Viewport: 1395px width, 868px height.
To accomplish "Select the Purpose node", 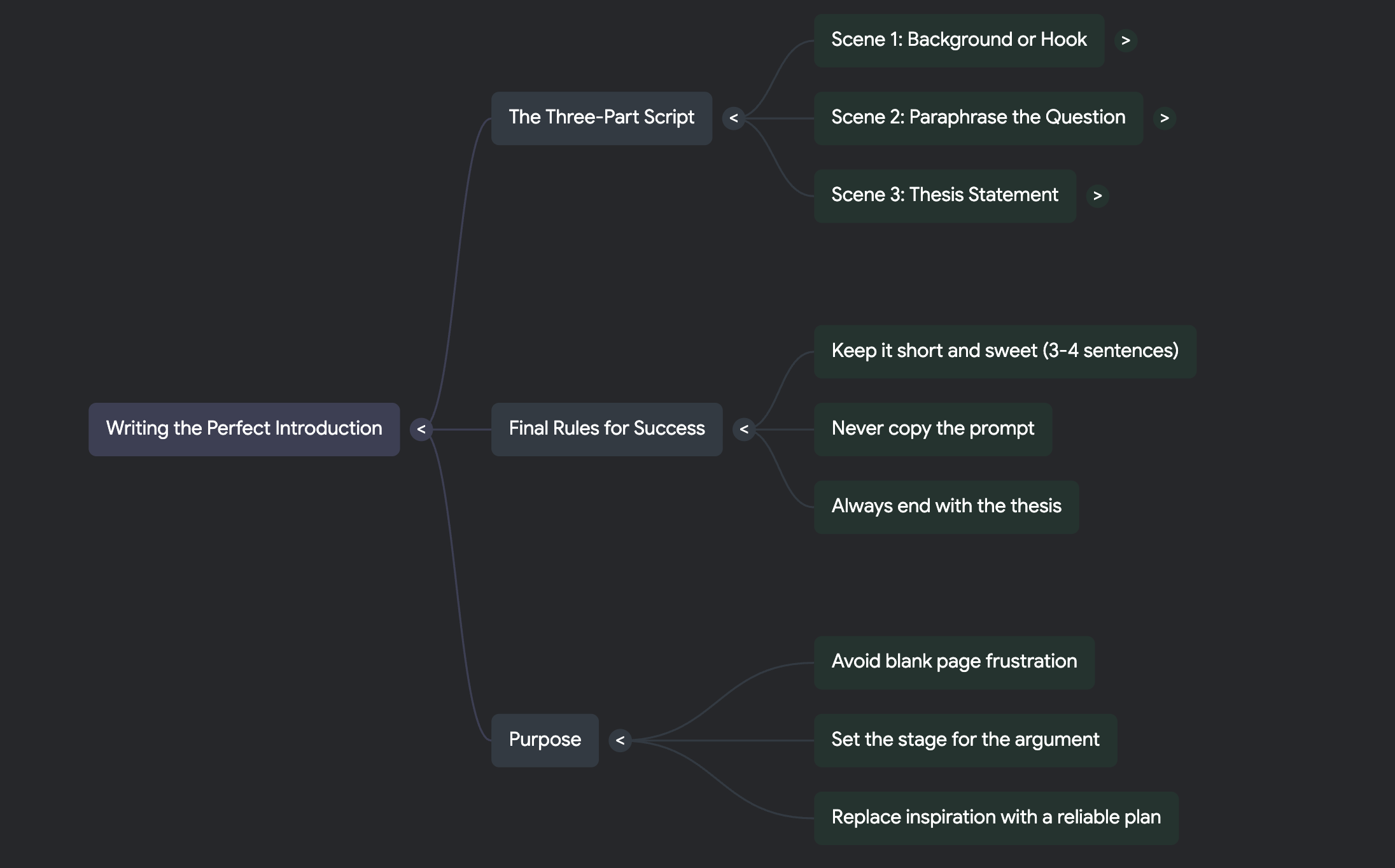I will click(x=544, y=740).
